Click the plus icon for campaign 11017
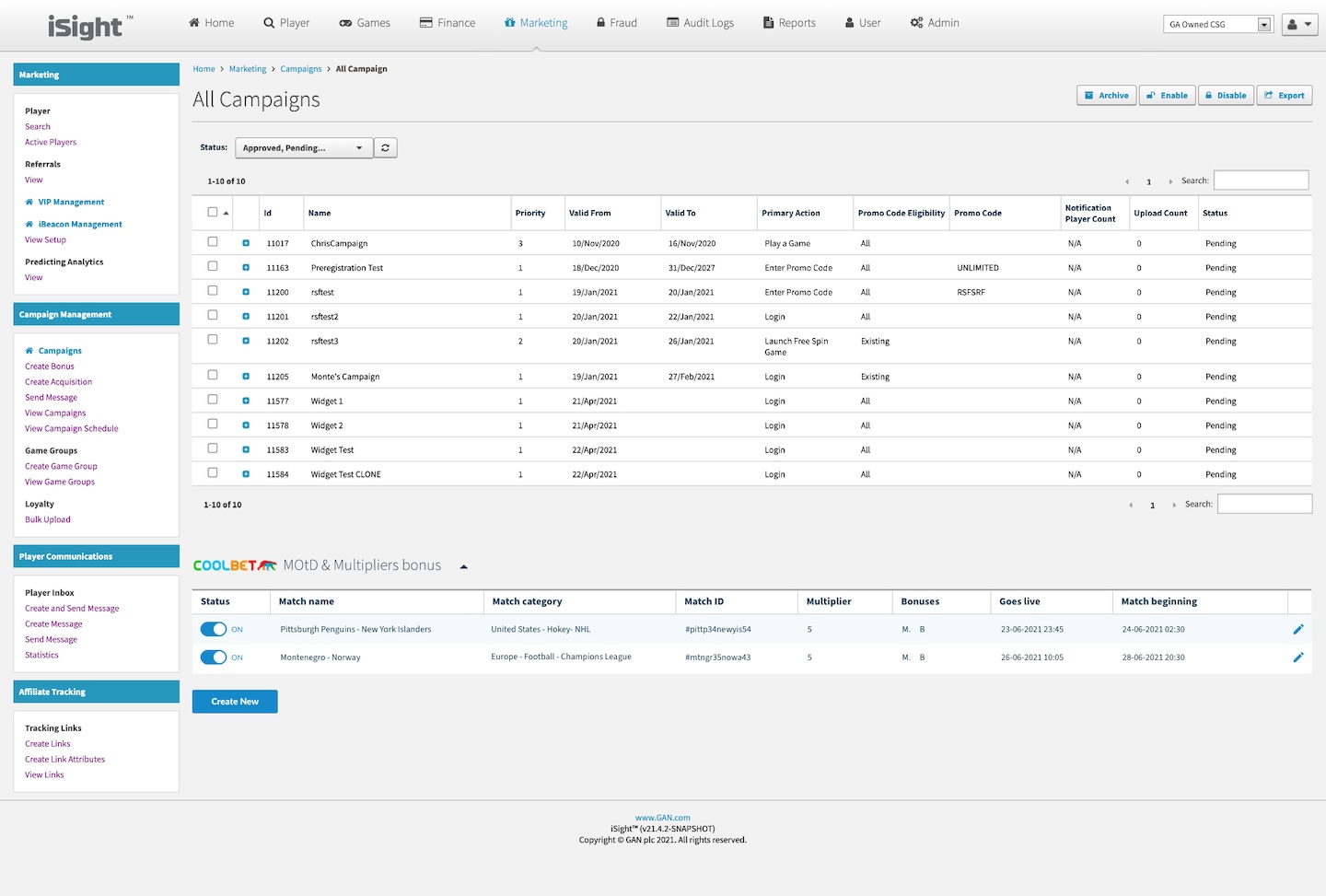The height and width of the screenshot is (896, 1326). (x=246, y=243)
